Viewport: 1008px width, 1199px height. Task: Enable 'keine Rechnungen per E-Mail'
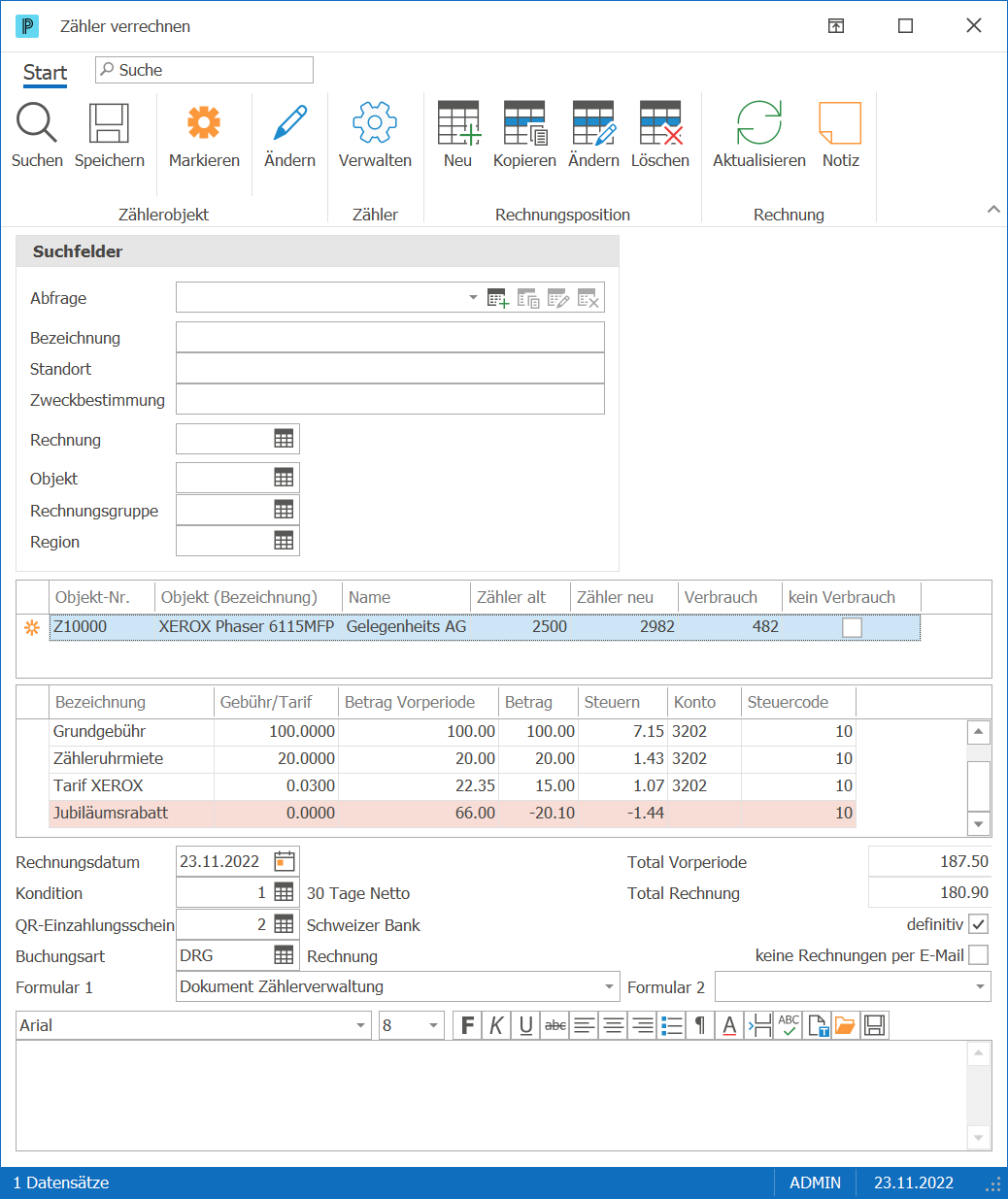[x=979, y=955]
